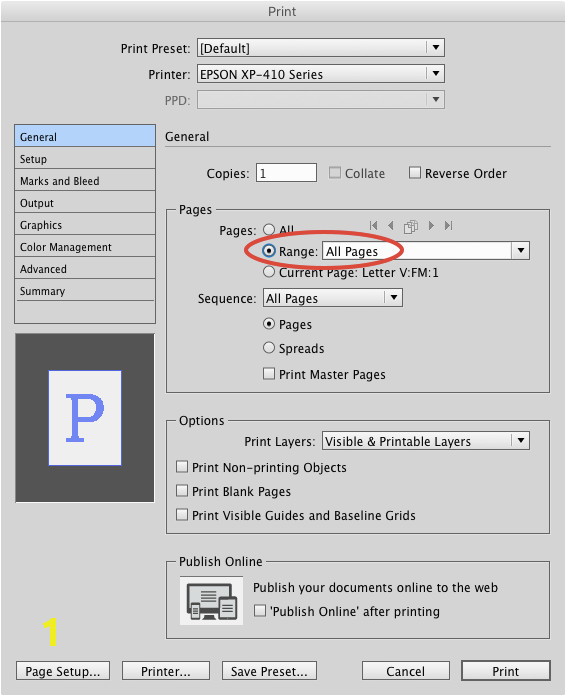Click the Publish Online devices icon
This screenshot has width=566, height=696.
pos(212,601)
